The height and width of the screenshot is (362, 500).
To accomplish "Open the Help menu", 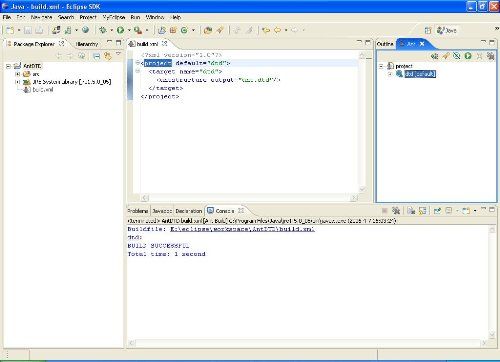I will (x=176, y=17).
